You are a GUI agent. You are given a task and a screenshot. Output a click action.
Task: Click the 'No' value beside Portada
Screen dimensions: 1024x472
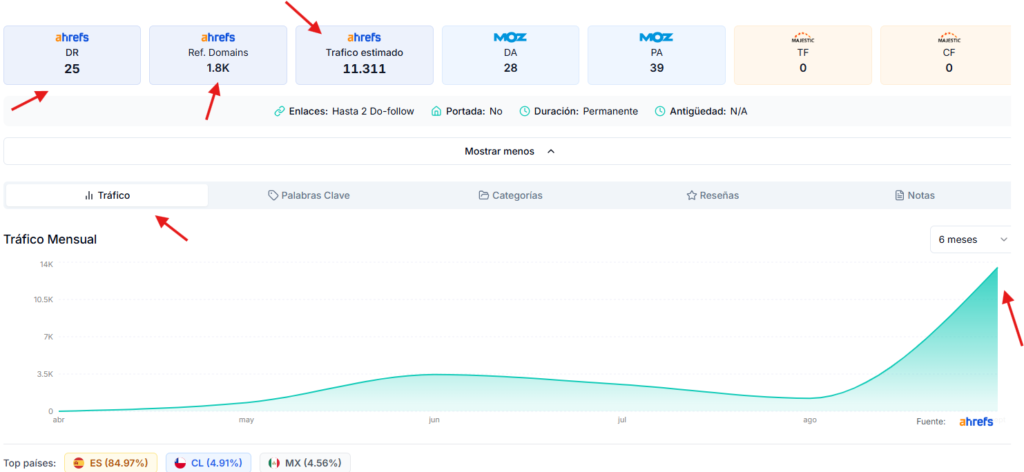point(496,112)
